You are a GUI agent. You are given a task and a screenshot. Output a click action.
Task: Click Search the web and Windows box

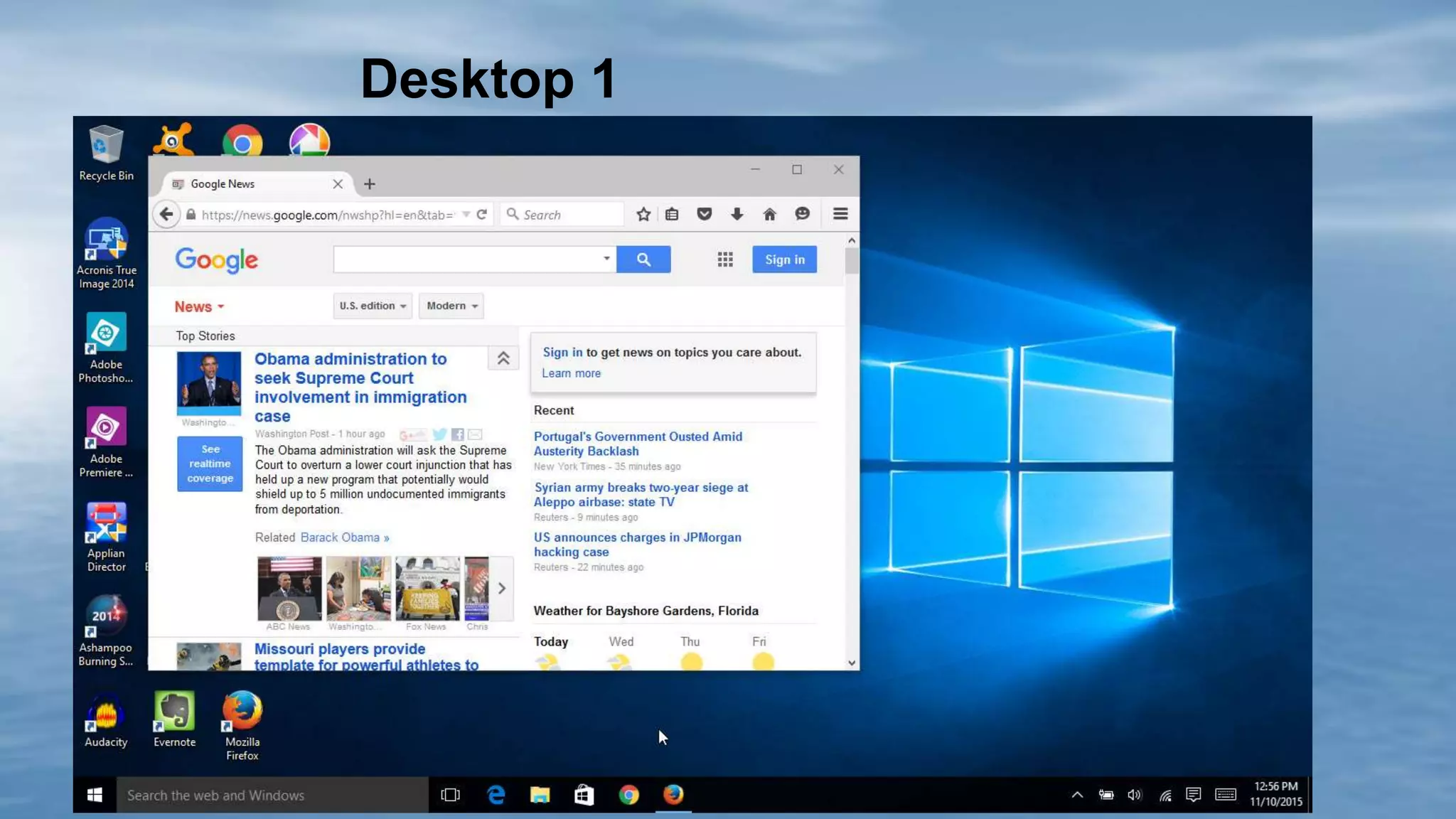pyautogui.click(x=272, y=795)
